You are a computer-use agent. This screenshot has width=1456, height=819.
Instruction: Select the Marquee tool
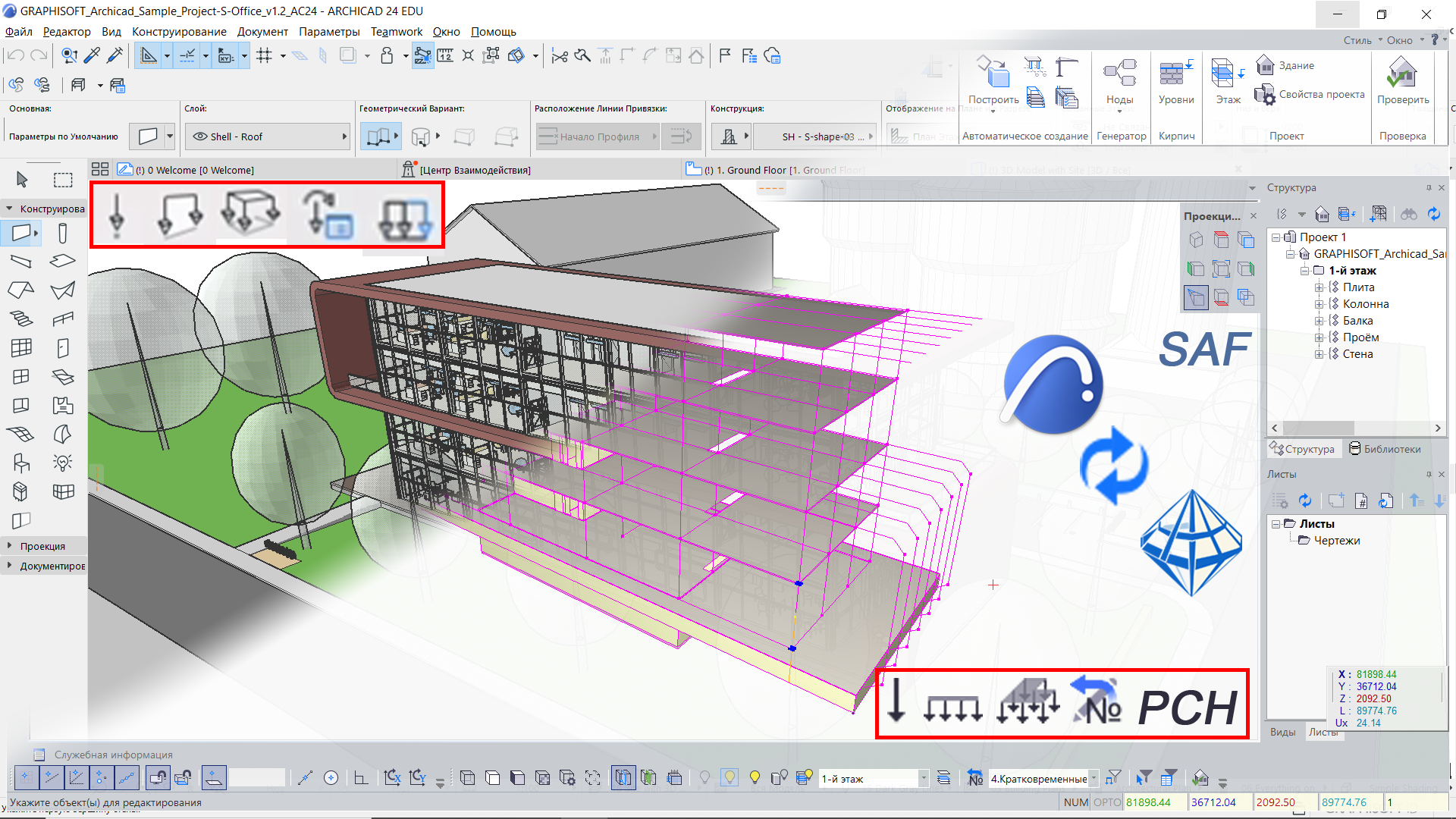coord(63,180)
